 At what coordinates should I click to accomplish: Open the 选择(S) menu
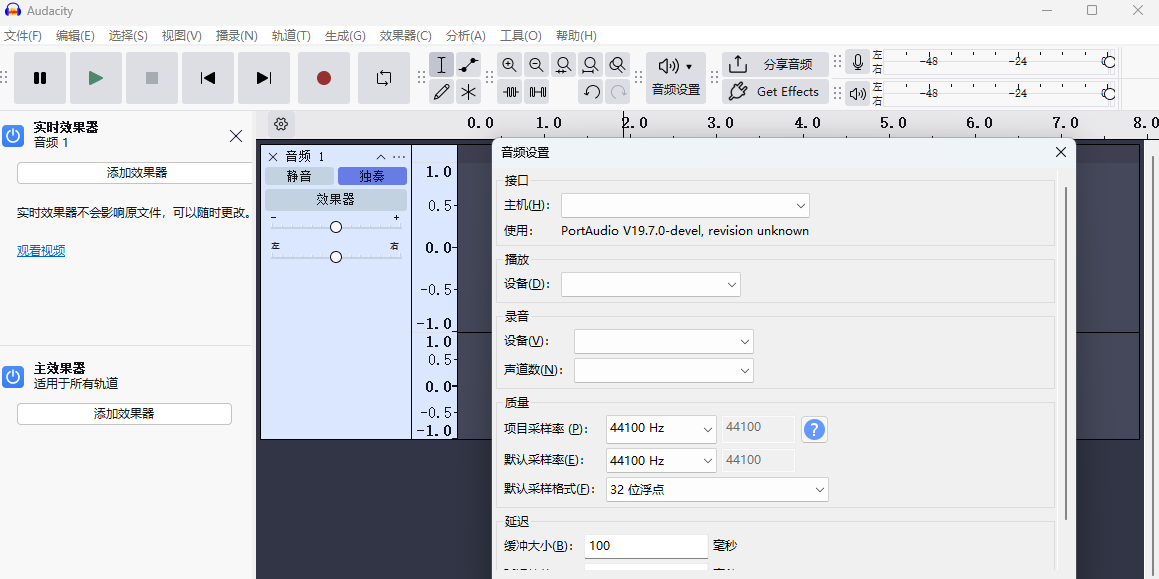click(128, 35)
